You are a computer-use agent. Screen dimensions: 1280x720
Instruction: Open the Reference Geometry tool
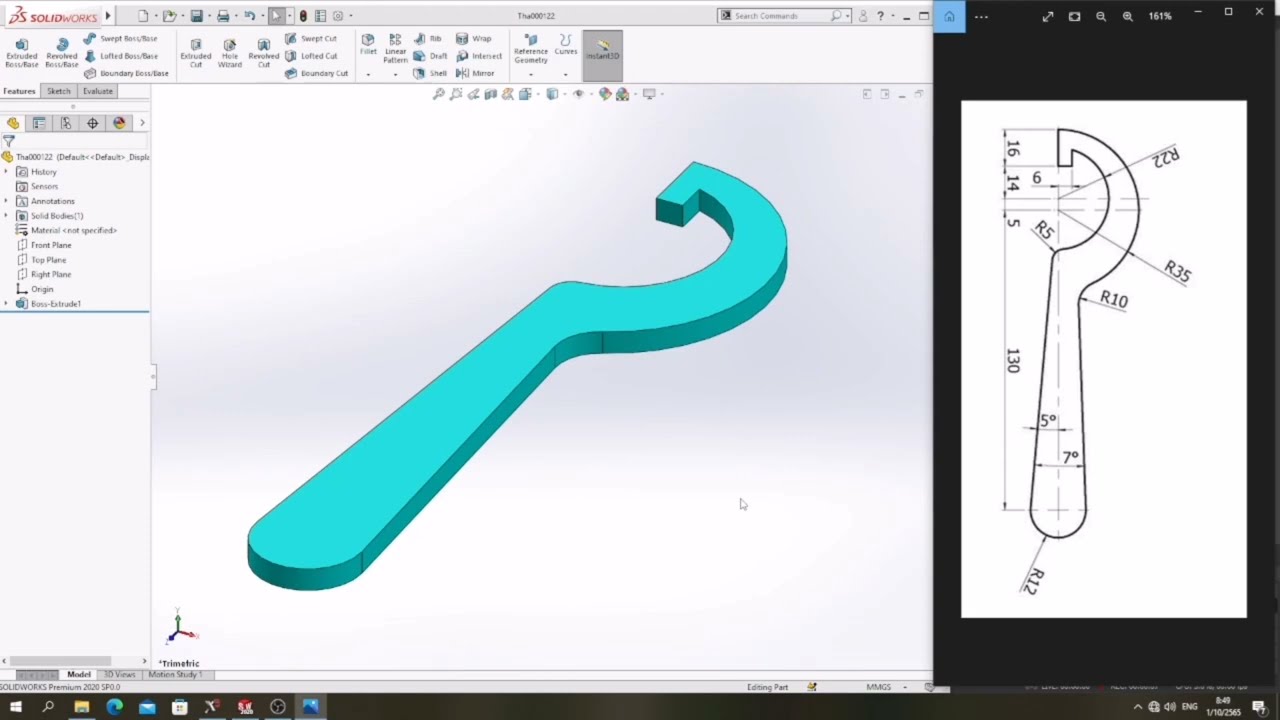pos(531,49)
